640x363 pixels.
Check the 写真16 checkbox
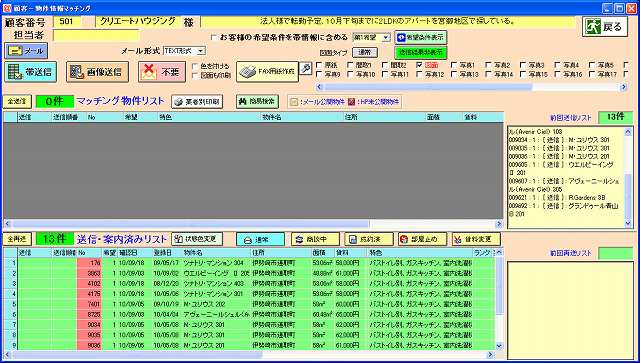click(558, 74)
